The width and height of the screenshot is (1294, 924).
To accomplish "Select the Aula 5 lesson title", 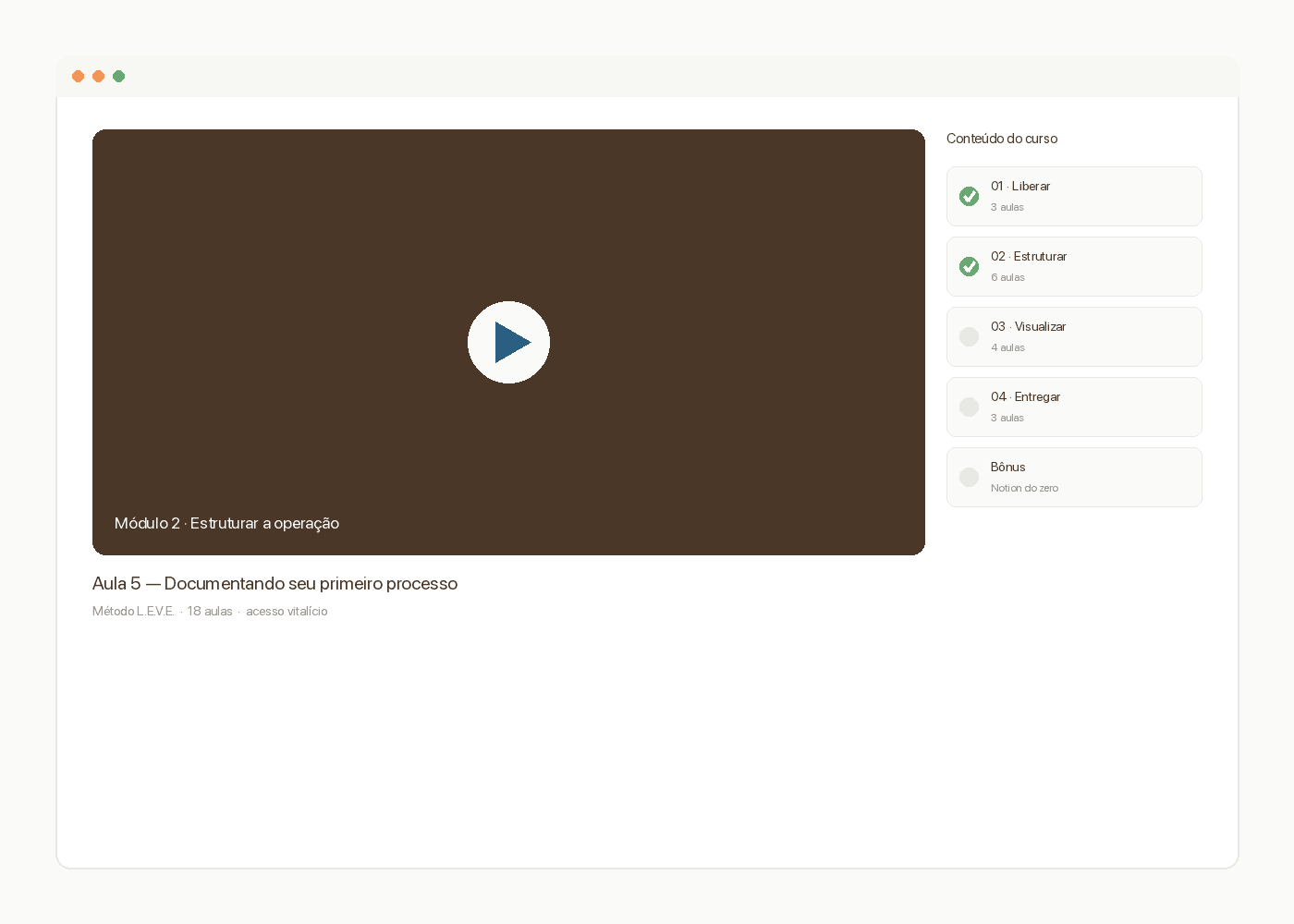I will coord(275,583).
